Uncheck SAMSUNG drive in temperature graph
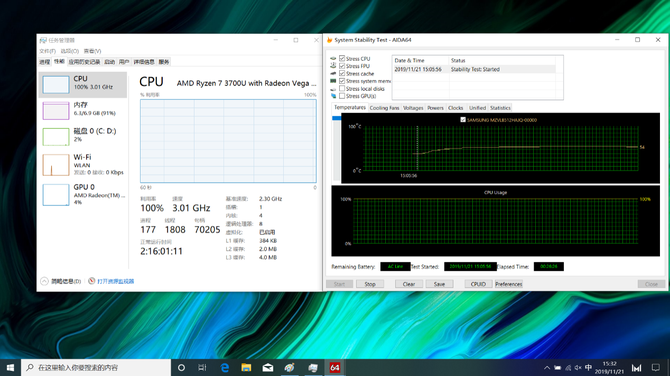 pyautogui.click(x=463, y=120)
